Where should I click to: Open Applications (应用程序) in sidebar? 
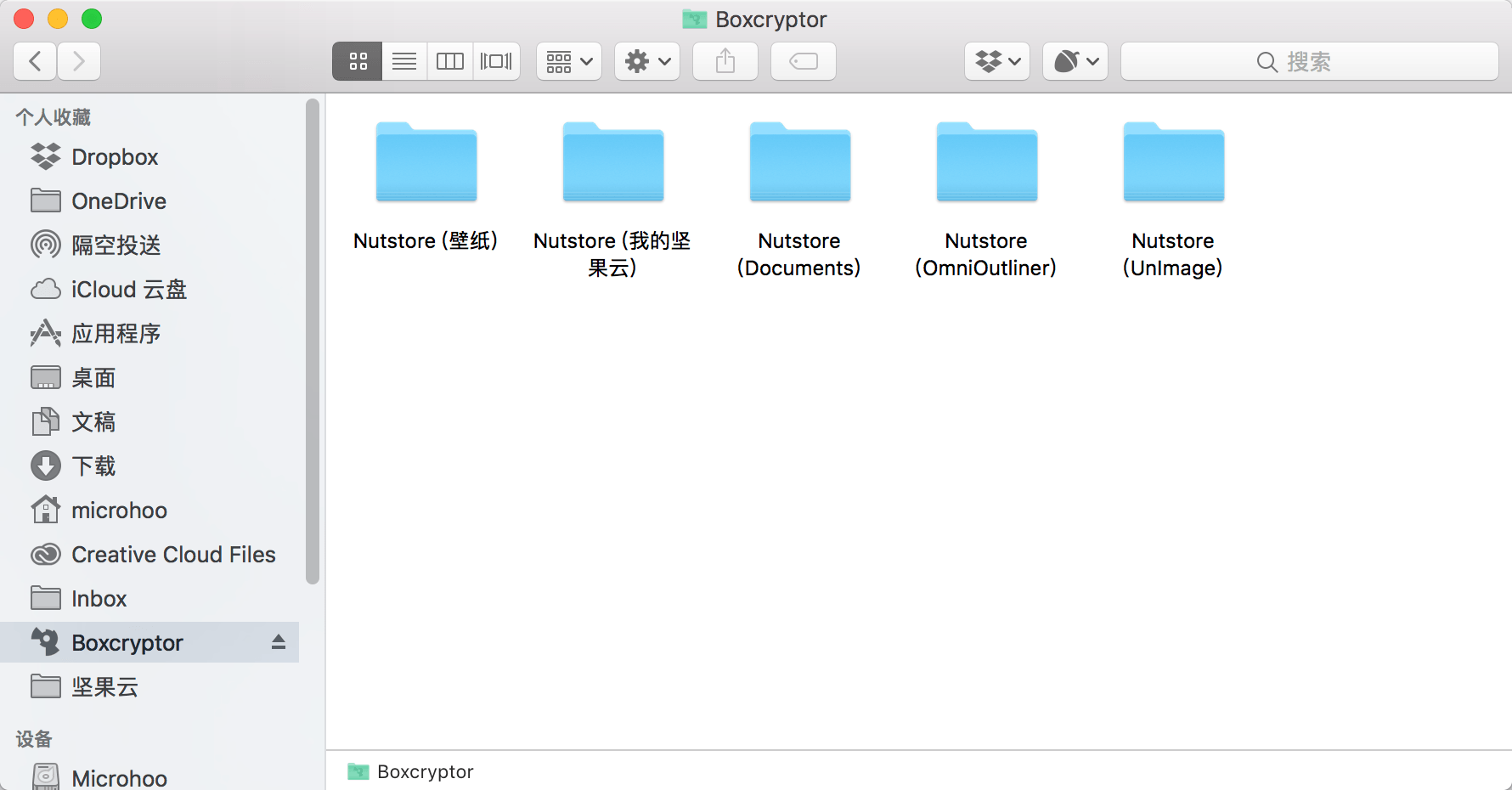coord(150,334)
